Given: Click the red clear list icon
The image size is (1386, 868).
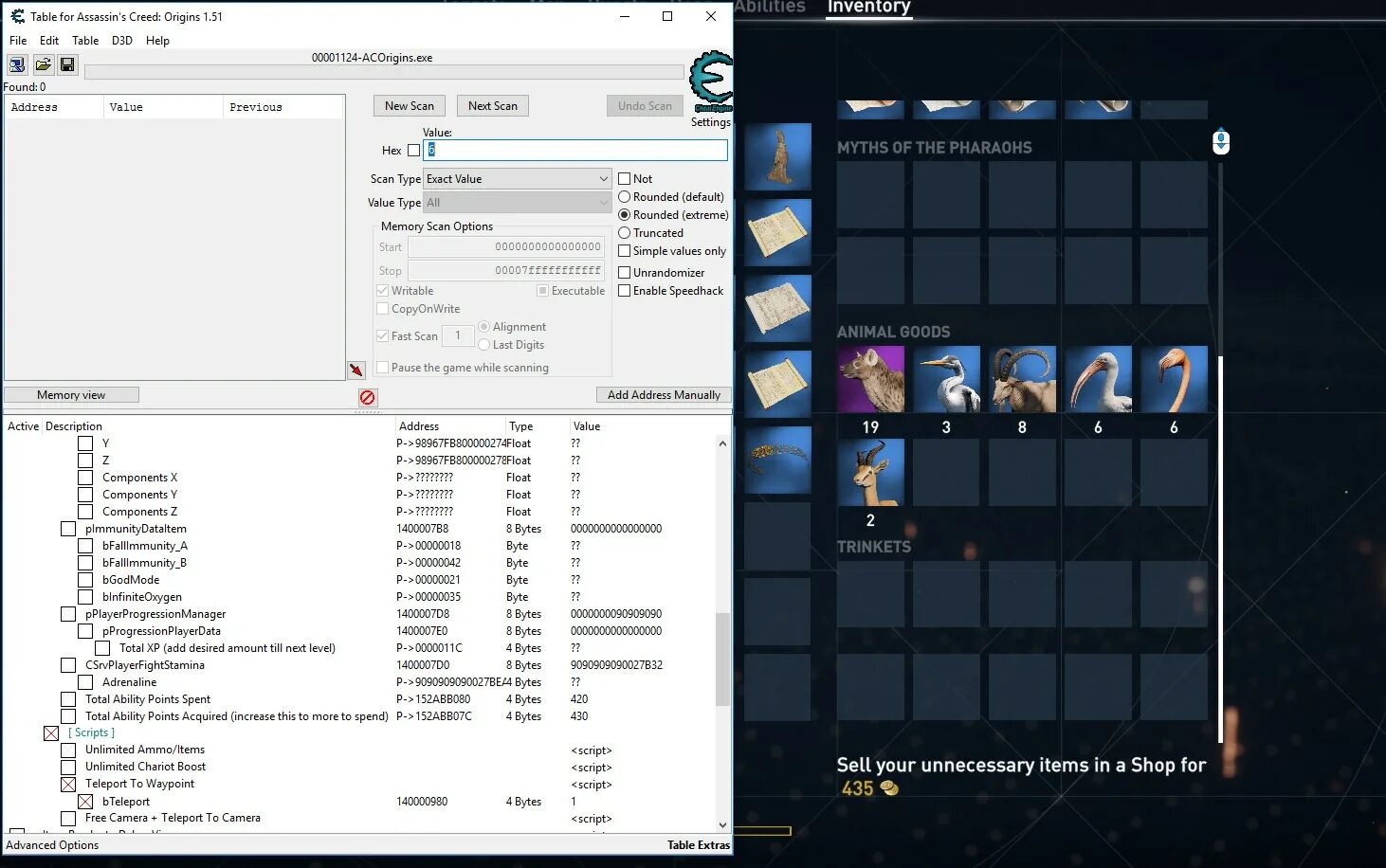Looking at the screenshot, I should pyautogui.click(x=368, y=397).
